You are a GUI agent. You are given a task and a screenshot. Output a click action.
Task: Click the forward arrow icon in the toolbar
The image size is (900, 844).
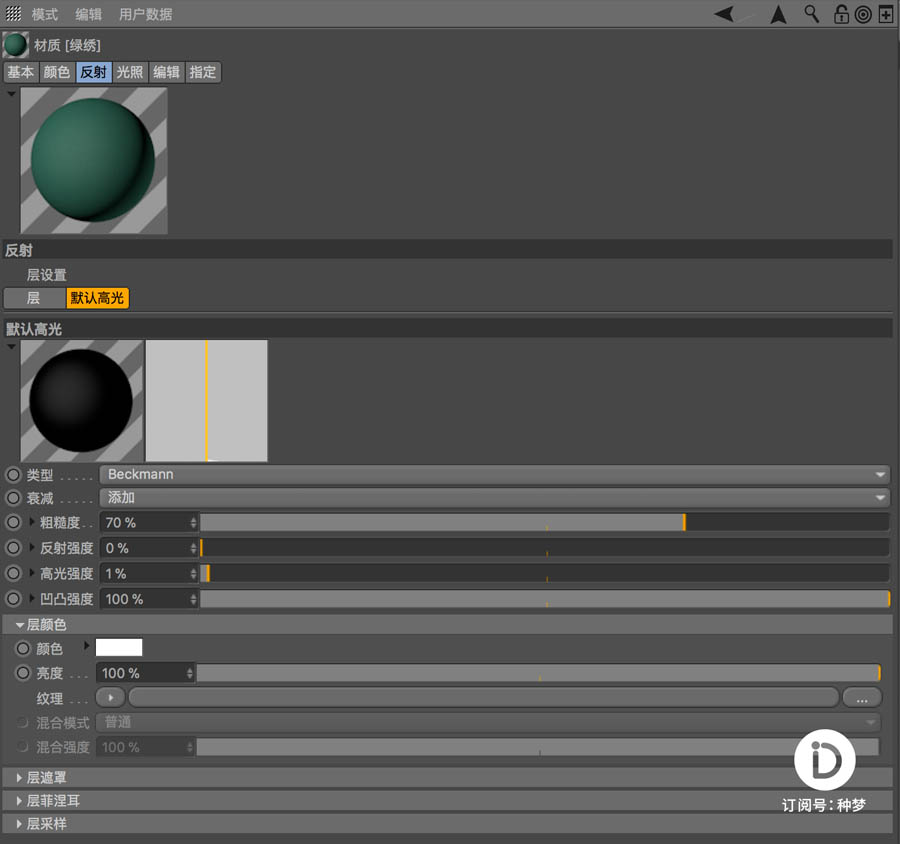pos(776,14)
